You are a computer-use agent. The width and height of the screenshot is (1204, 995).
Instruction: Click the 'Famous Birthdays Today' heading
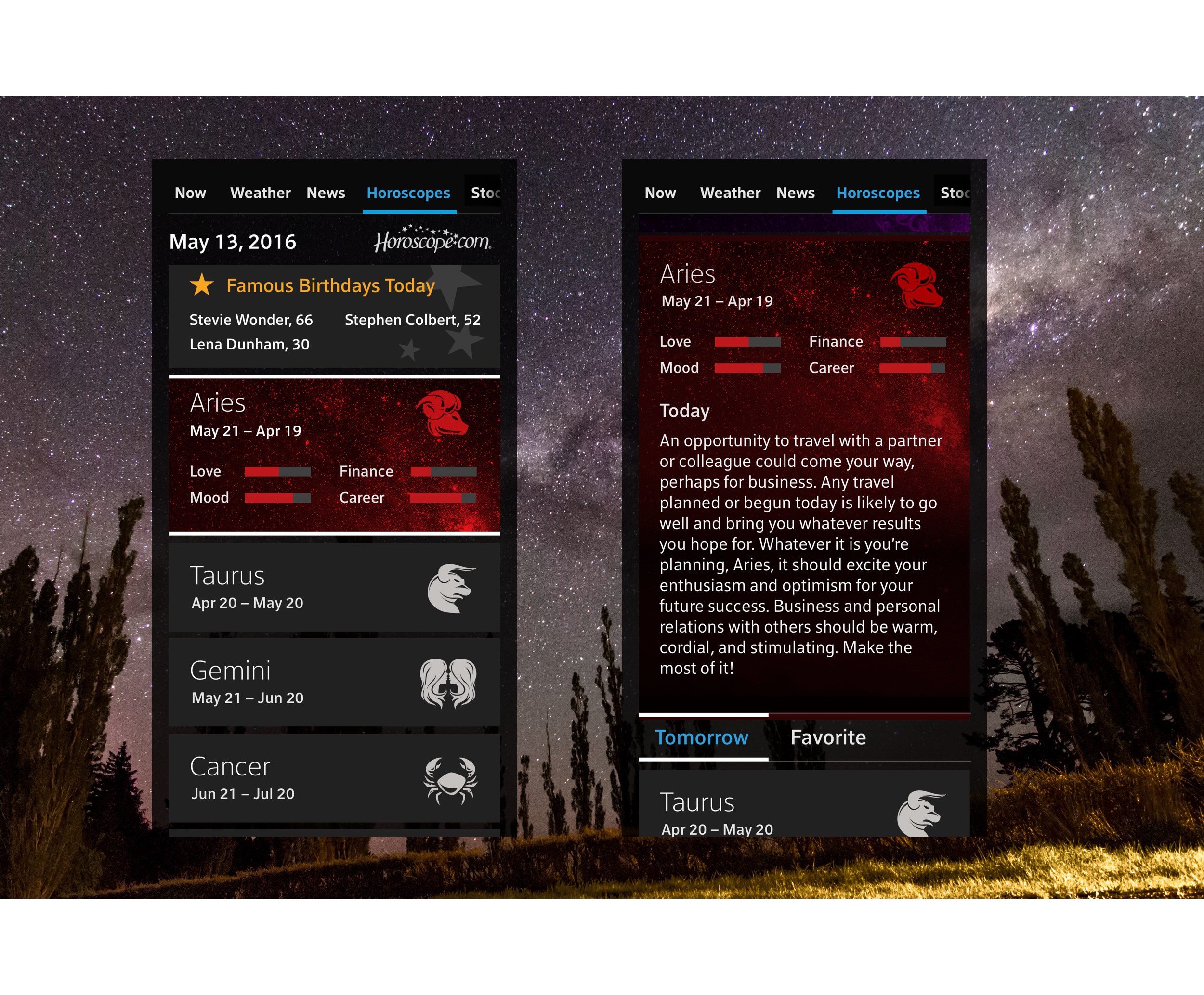coord(330,285)
